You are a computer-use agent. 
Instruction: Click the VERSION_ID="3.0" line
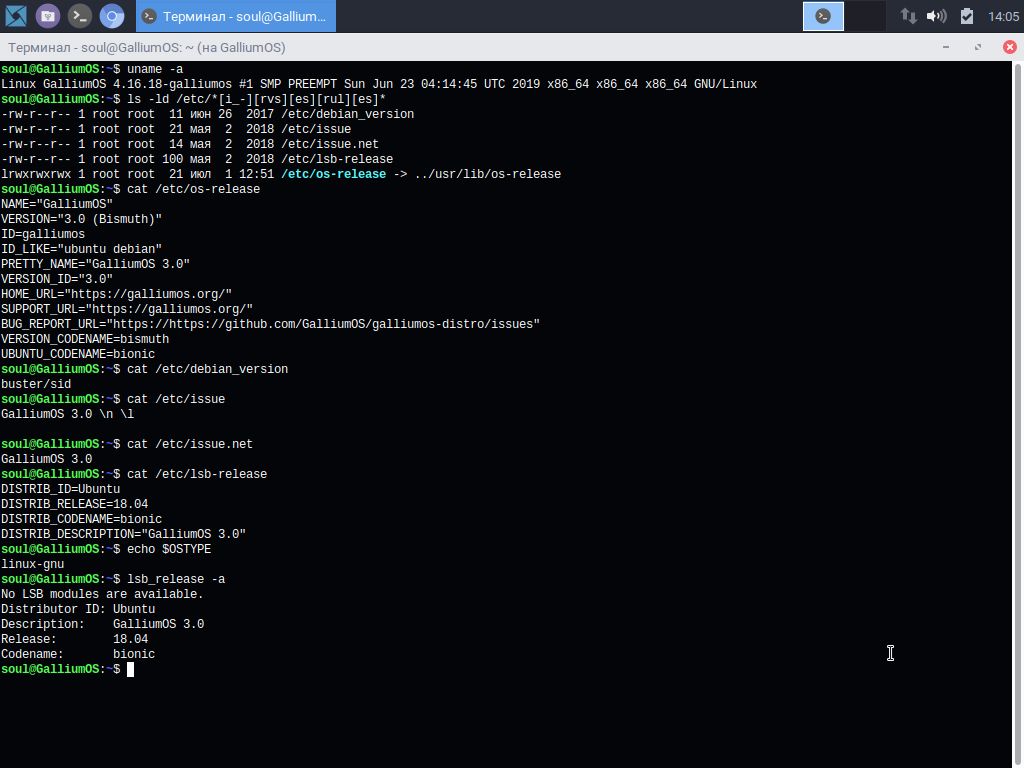click(57, 280)
